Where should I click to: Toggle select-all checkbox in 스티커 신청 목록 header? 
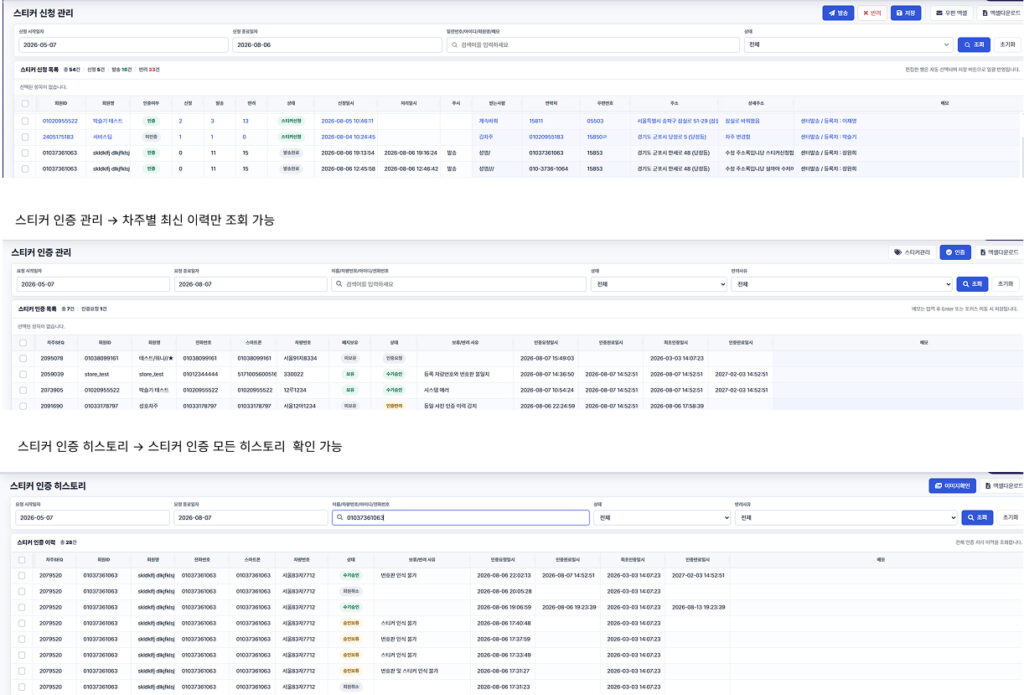click(x=25, y=103)
